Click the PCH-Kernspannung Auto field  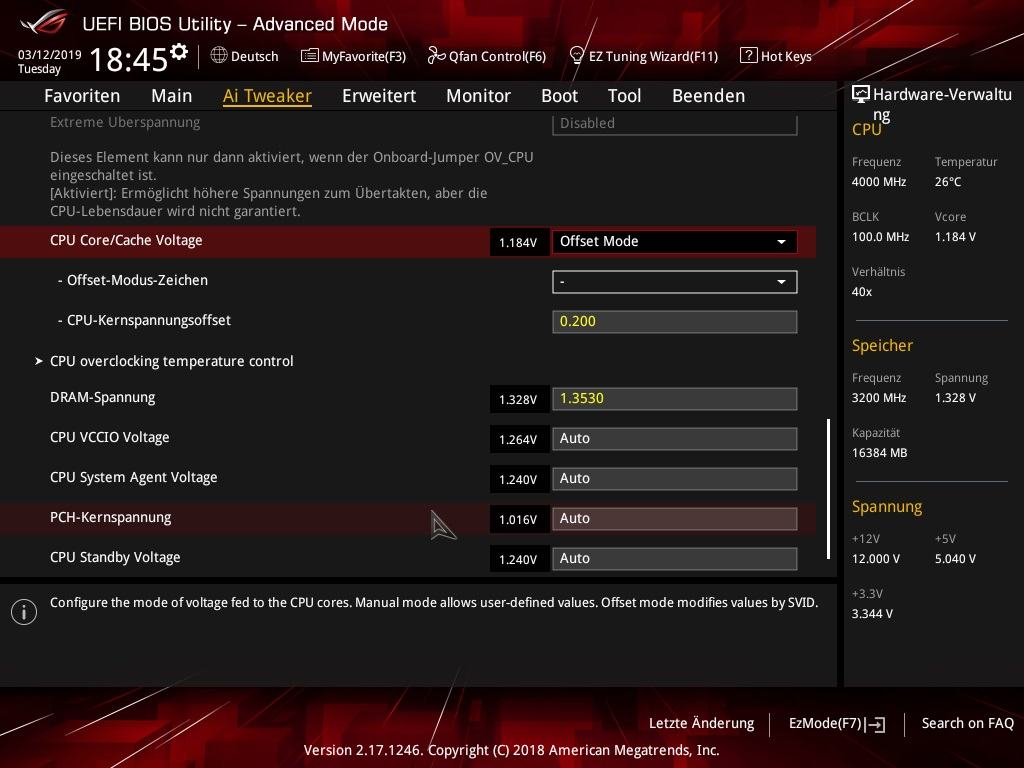675,519
